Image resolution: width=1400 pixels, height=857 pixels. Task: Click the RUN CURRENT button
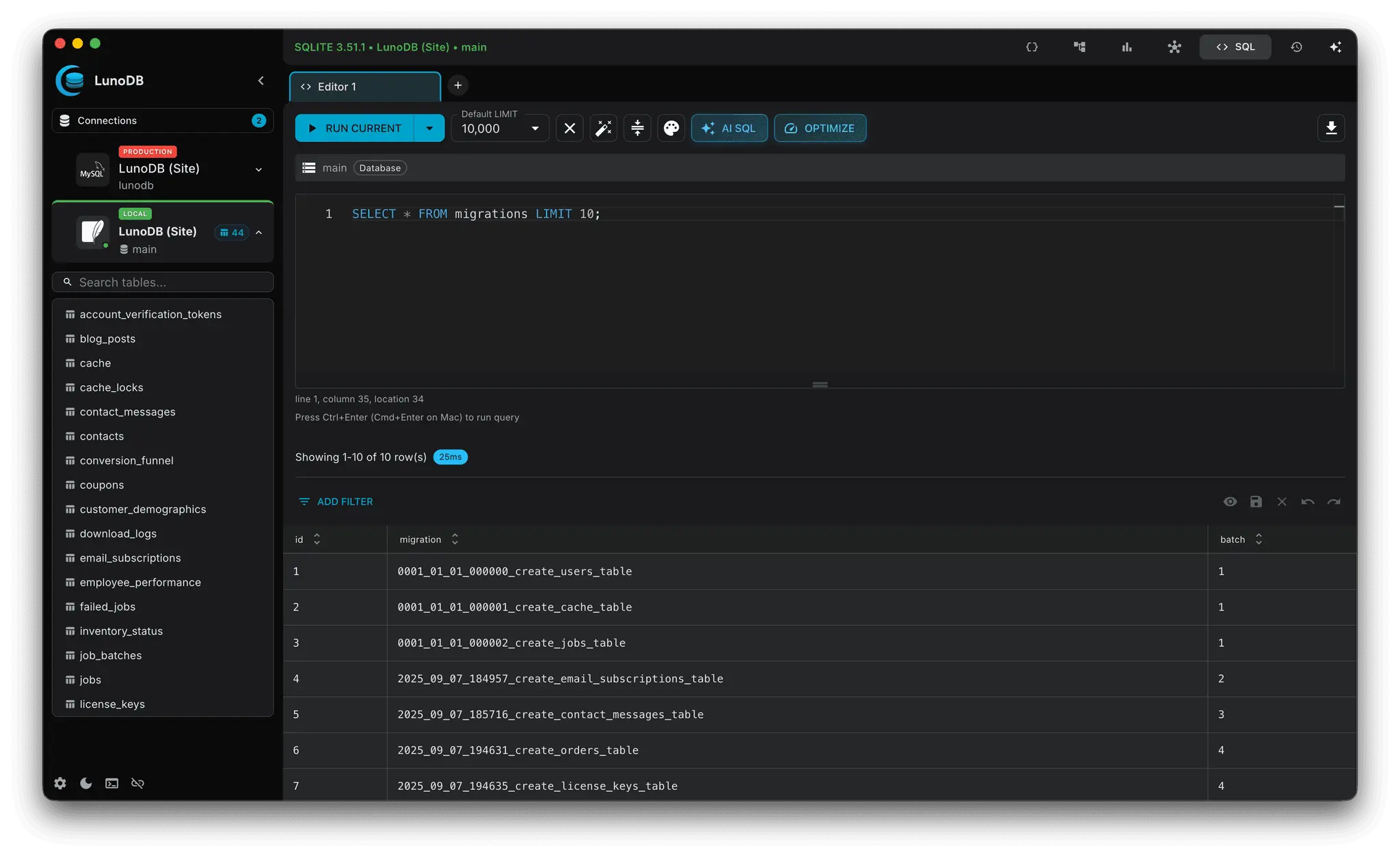coord(355,129)
